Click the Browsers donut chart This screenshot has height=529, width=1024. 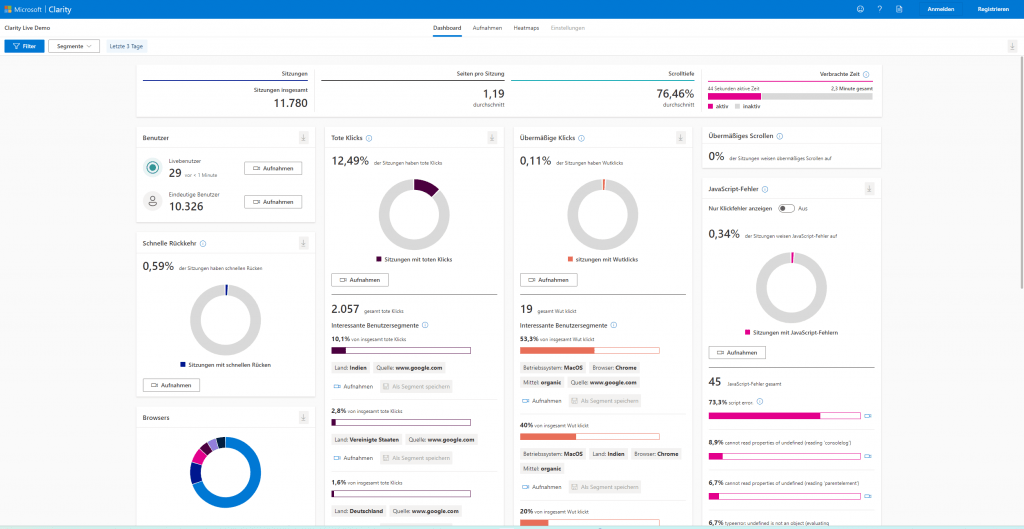click(x=225, y=472)
